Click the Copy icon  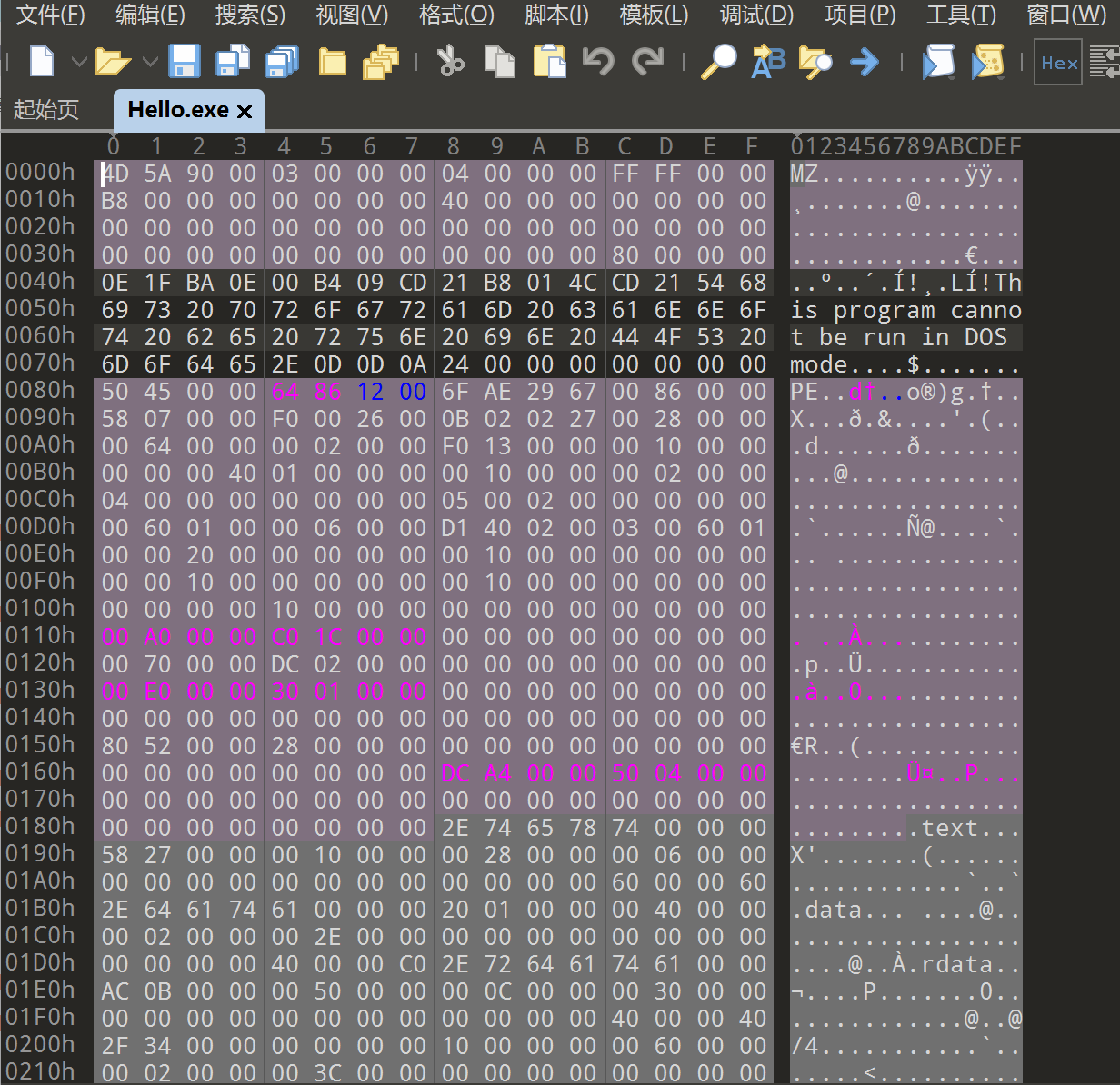pos(500,62)
